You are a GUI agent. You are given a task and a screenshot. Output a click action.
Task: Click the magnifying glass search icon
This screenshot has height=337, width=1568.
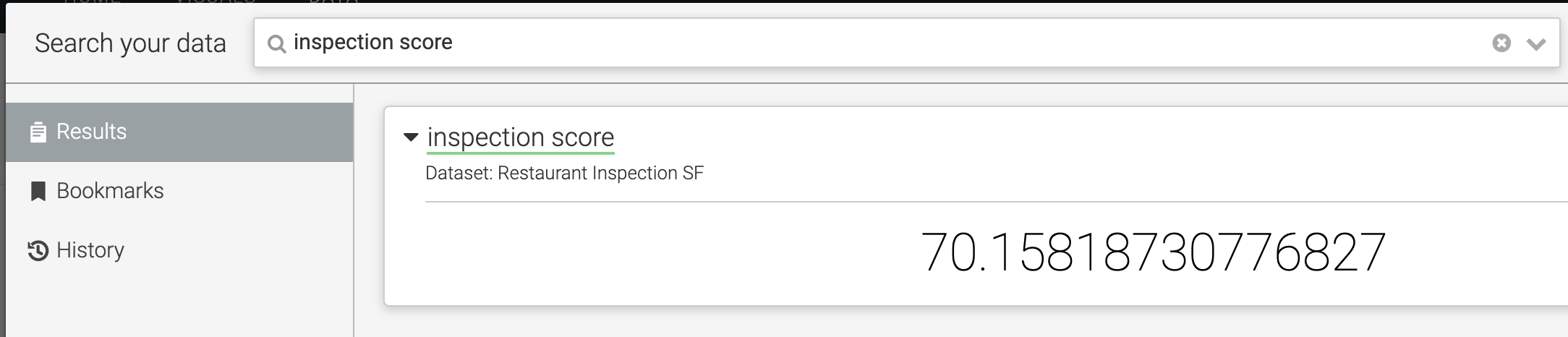point(276,44)
